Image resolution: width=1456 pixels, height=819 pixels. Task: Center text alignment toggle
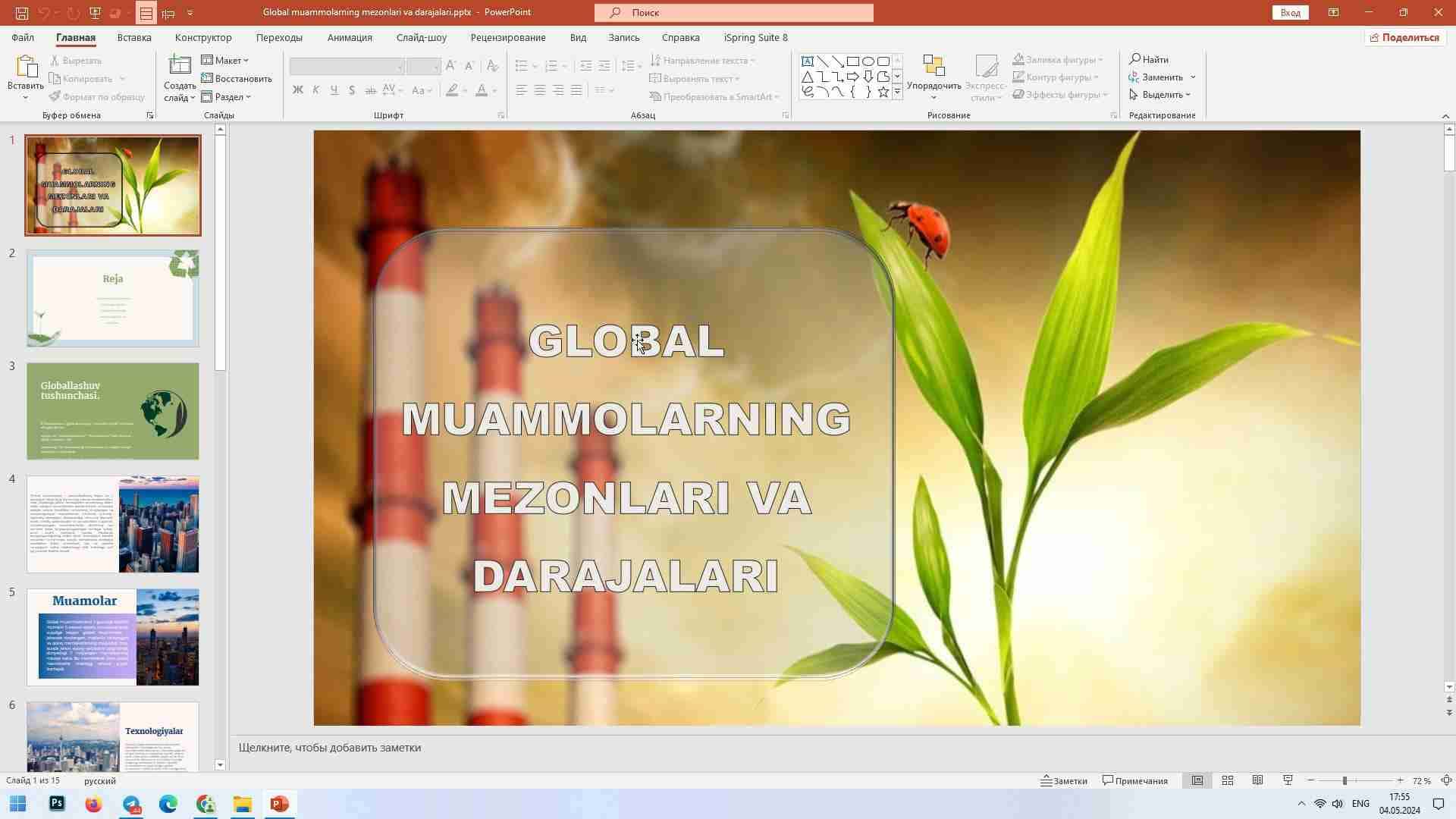[x=540, y=90]
